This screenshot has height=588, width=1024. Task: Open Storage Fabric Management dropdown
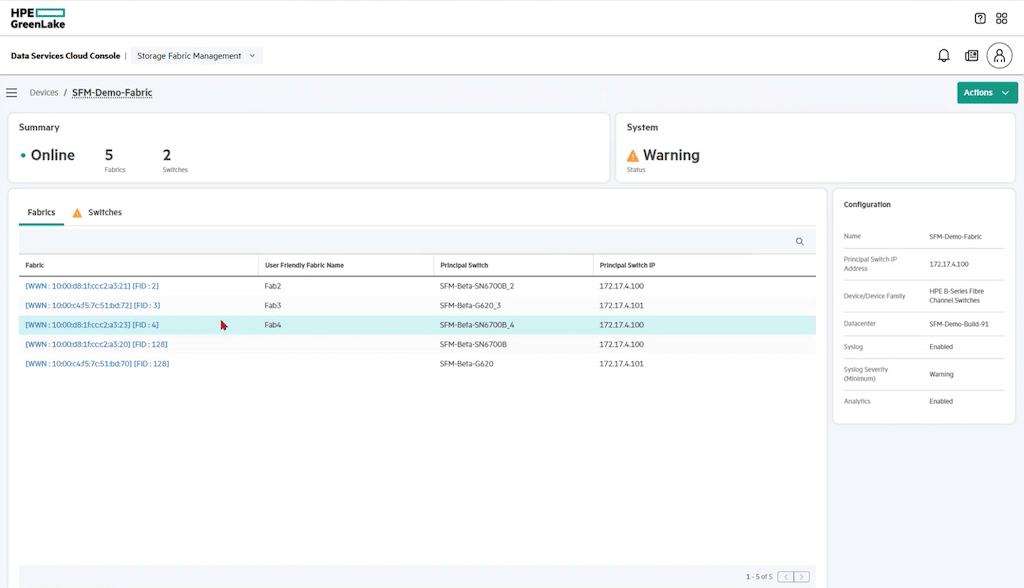click(x=197, y=56)
